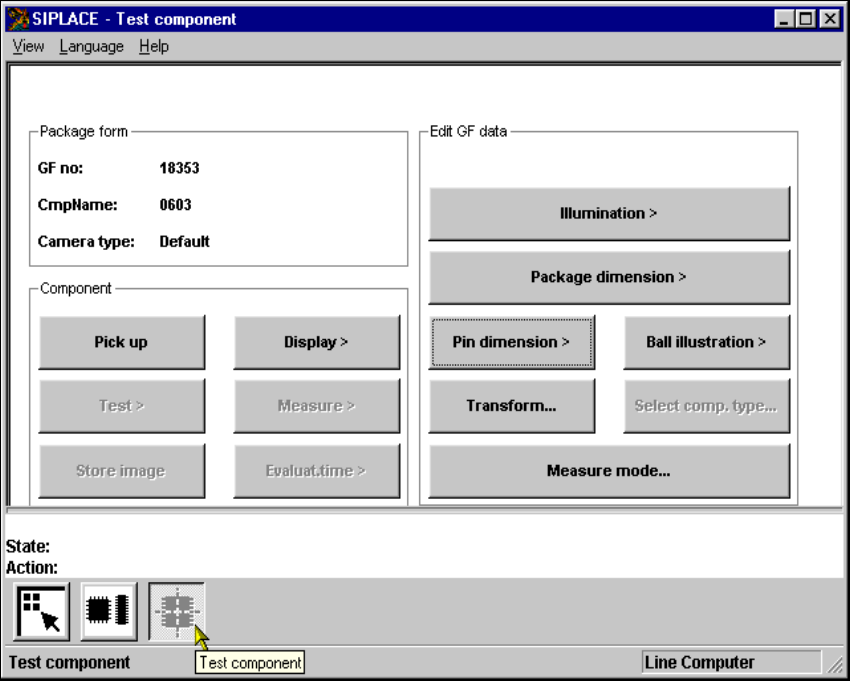Open Package dimension settings

pyautogui.click(x=609, y=277)
